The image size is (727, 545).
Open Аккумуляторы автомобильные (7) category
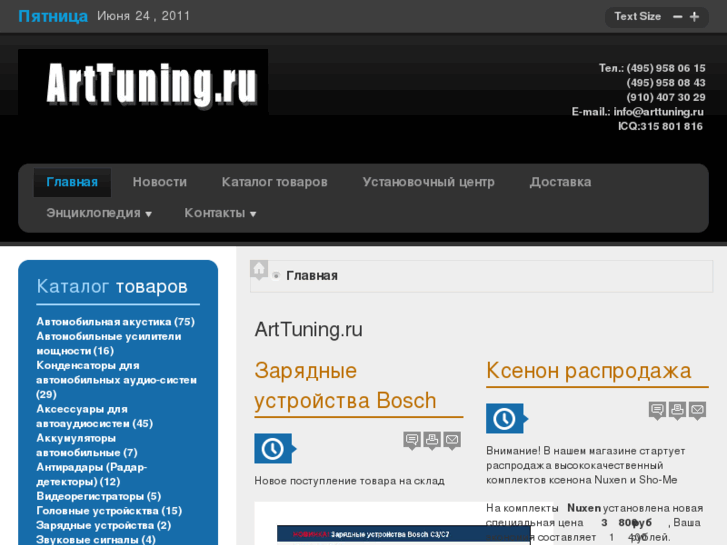tap(87, 445)
